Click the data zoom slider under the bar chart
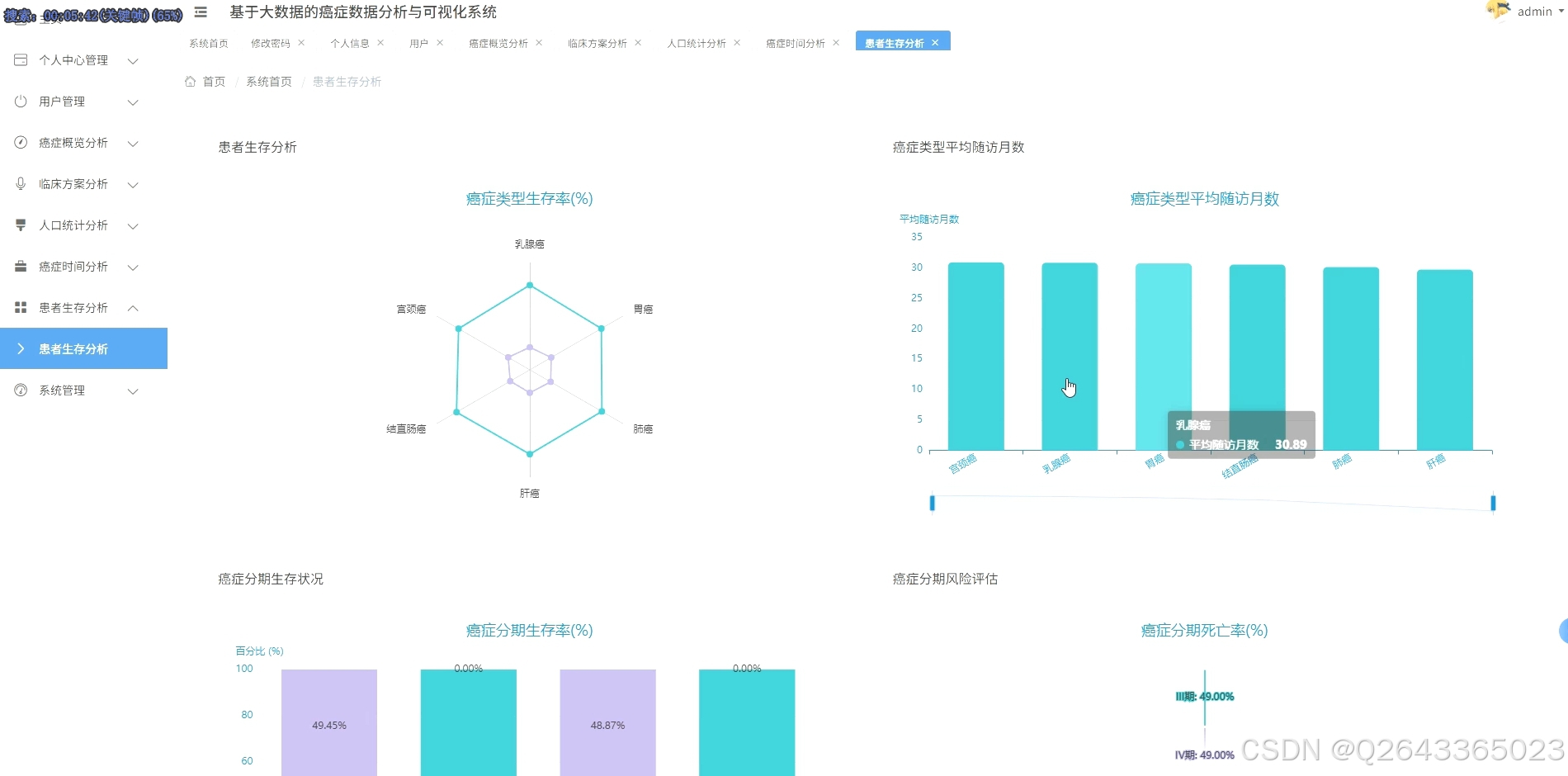This screenshot has height=776, width=1568. 1211,503
